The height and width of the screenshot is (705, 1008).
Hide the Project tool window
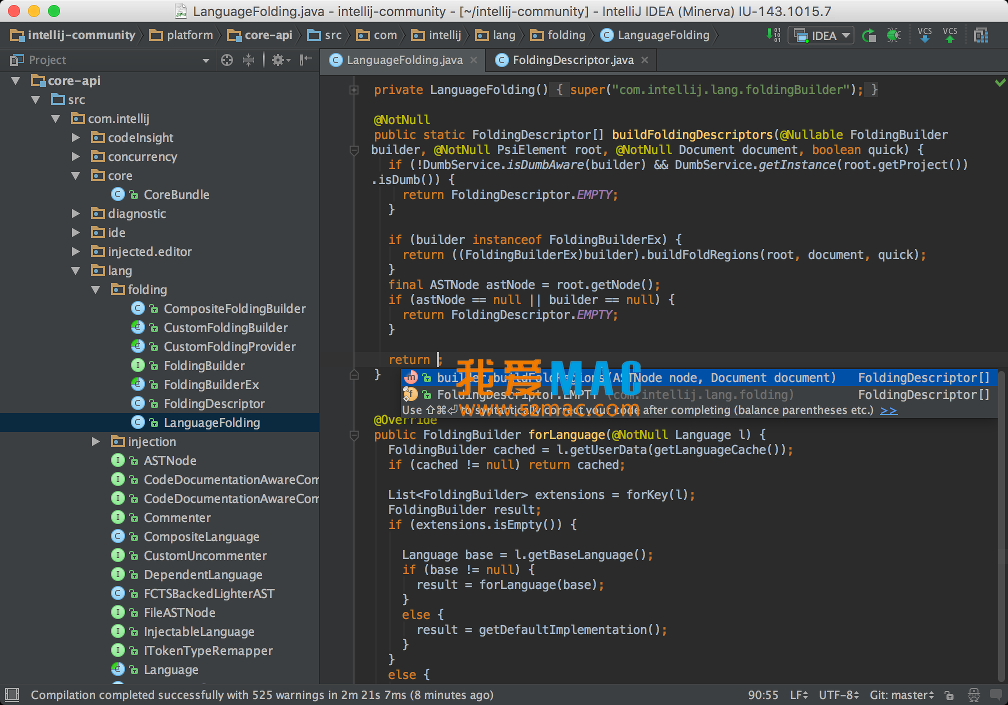306,60
